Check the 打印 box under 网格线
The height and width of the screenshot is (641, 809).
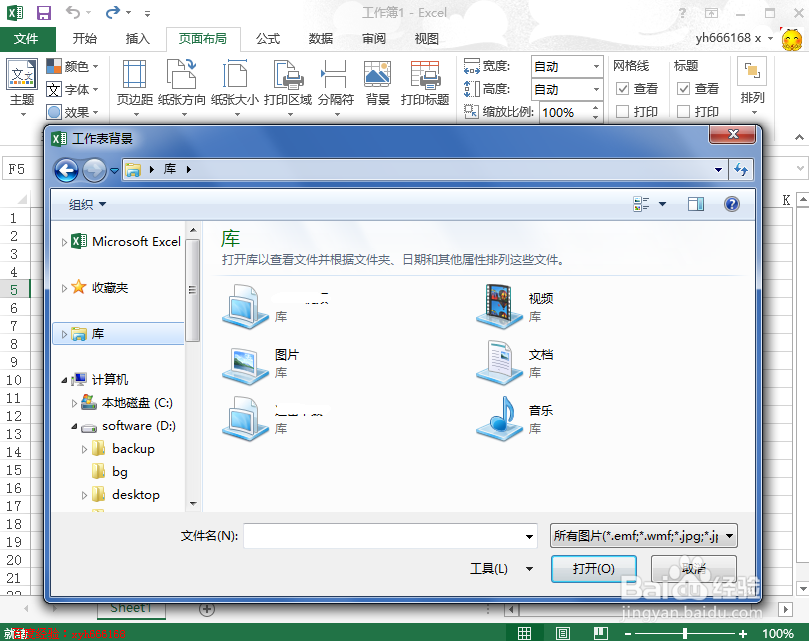pos(624,111)
